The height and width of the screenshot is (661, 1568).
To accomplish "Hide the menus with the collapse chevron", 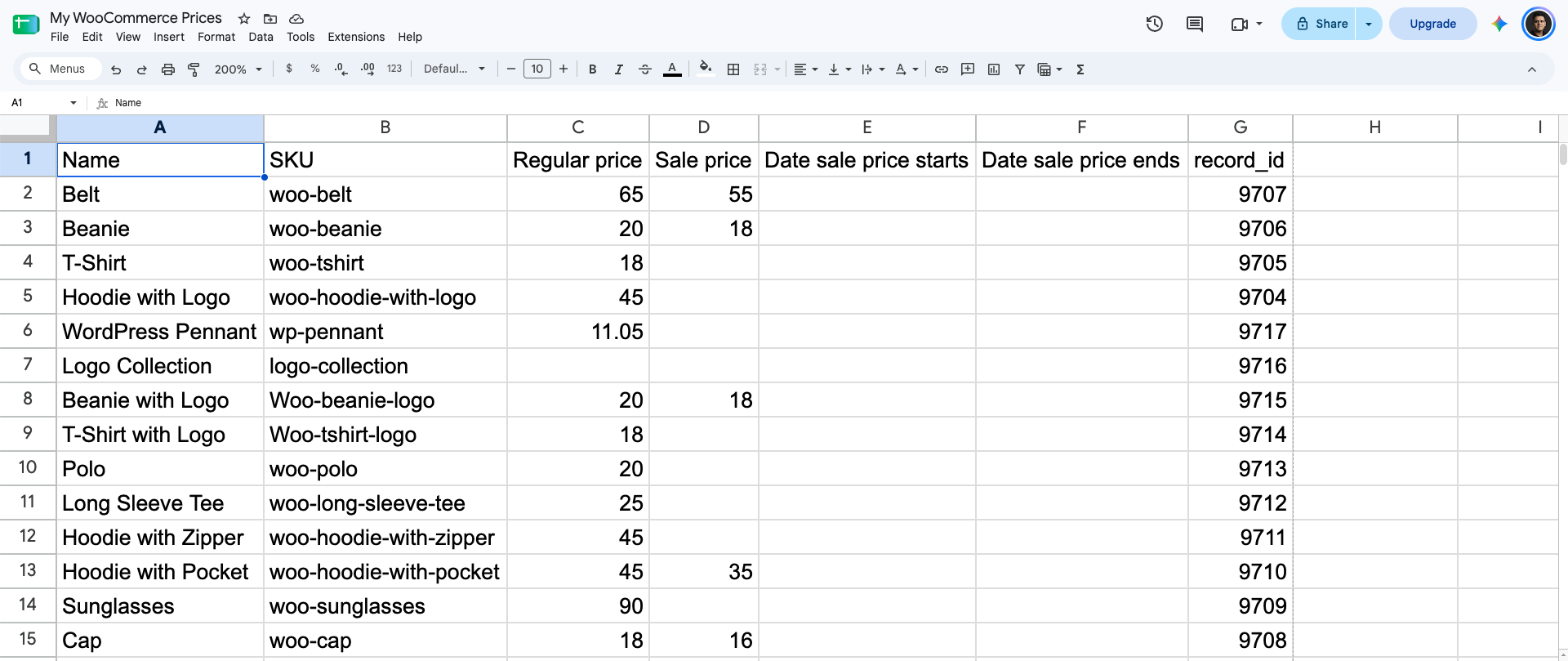I will pos(1532,69).
